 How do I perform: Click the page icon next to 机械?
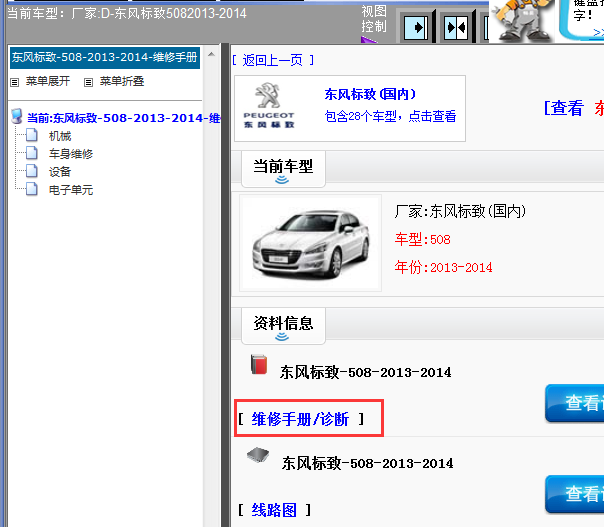32,135
